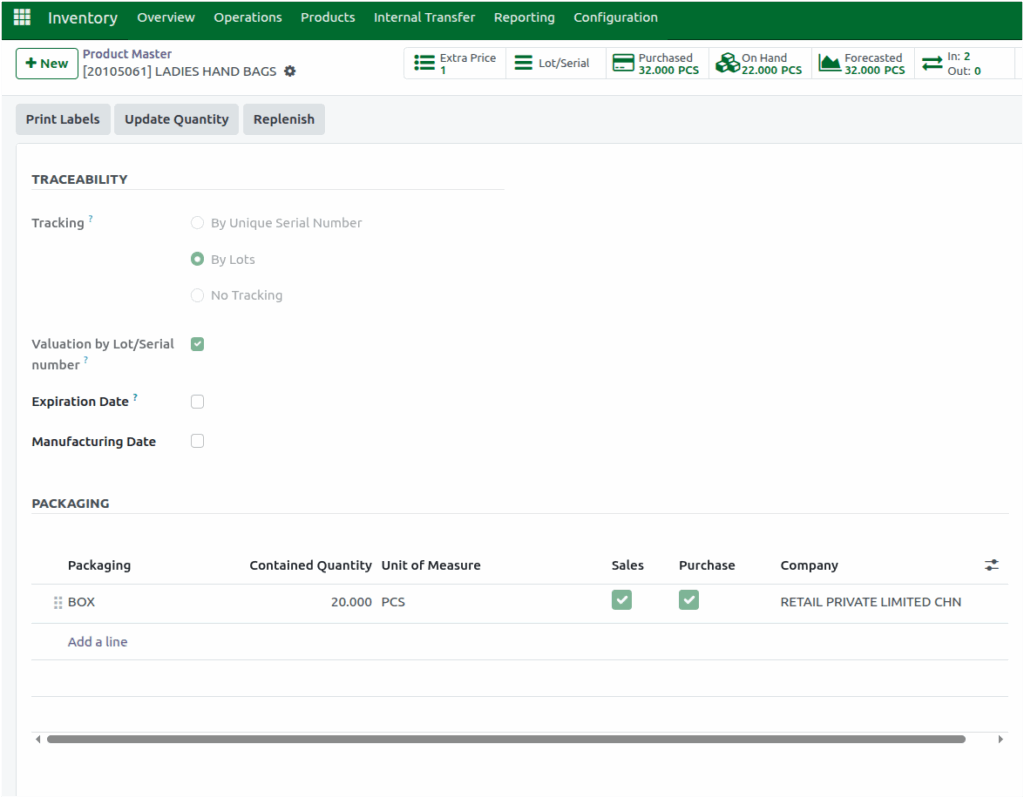
Task: Open the On Hand quantity smart button
Action: click(x=759, y=63)
